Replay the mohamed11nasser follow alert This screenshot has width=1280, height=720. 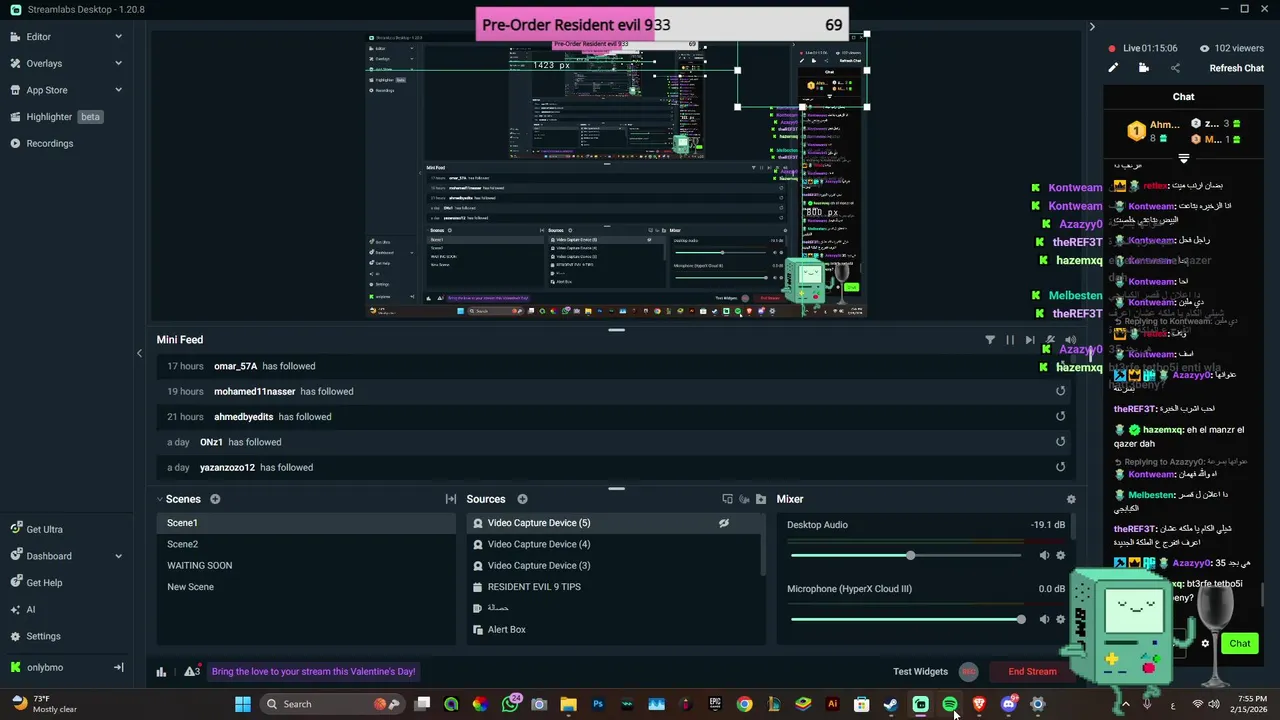(1060, 391)
